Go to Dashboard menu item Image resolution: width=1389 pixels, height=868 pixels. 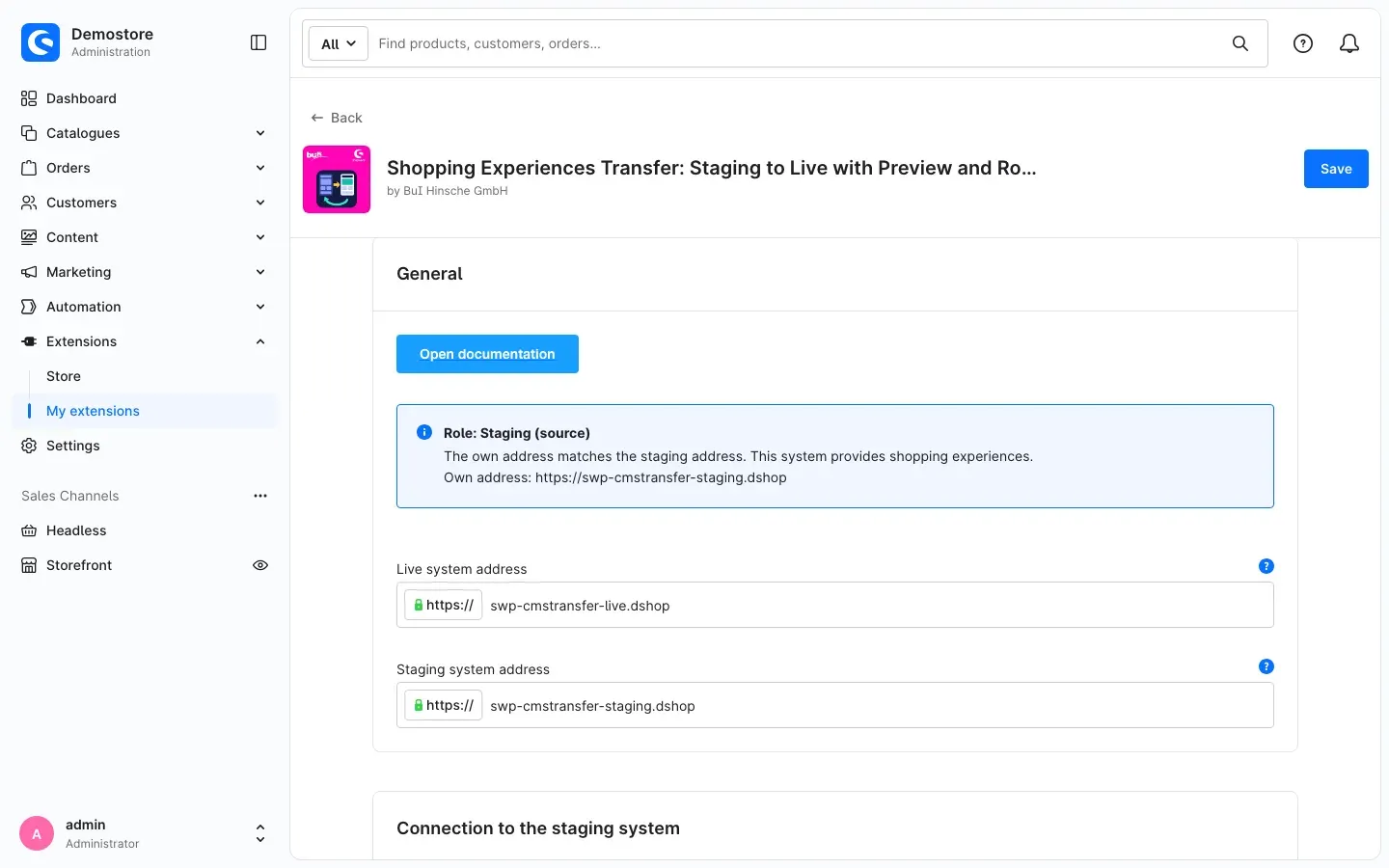(145, 98)
